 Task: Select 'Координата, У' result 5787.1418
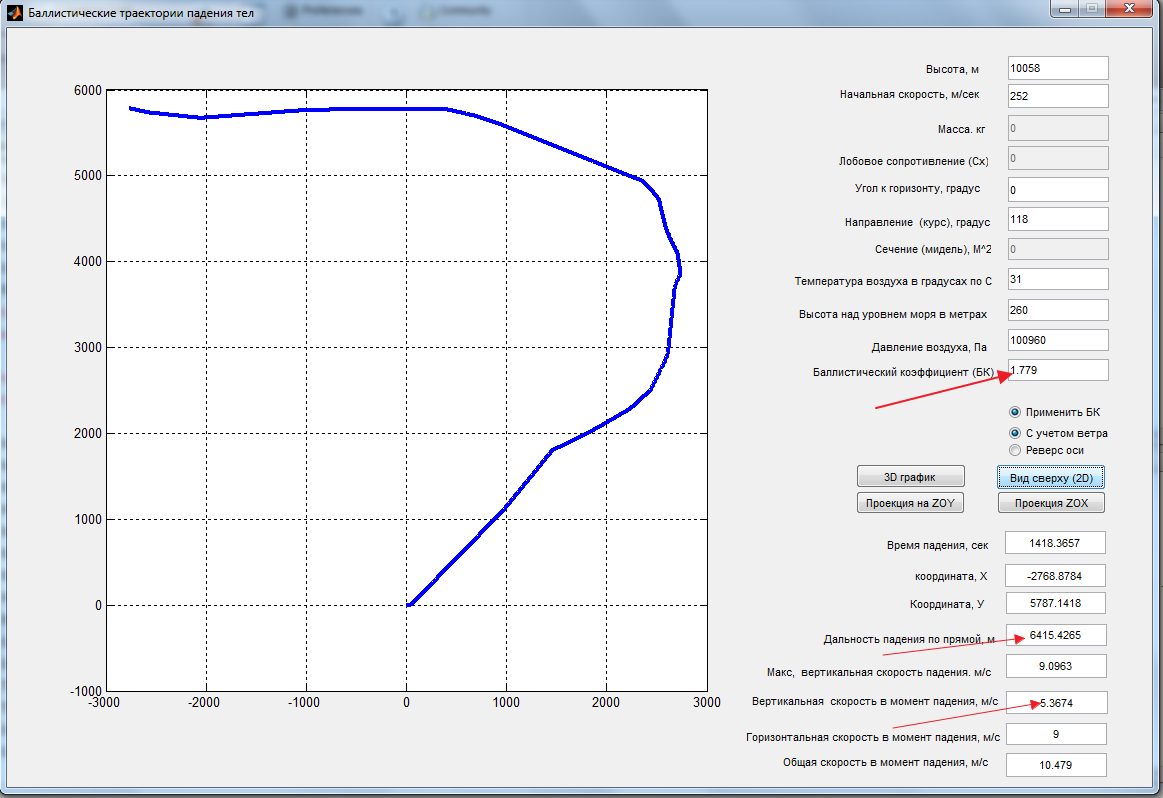[x=1055, y=603]
